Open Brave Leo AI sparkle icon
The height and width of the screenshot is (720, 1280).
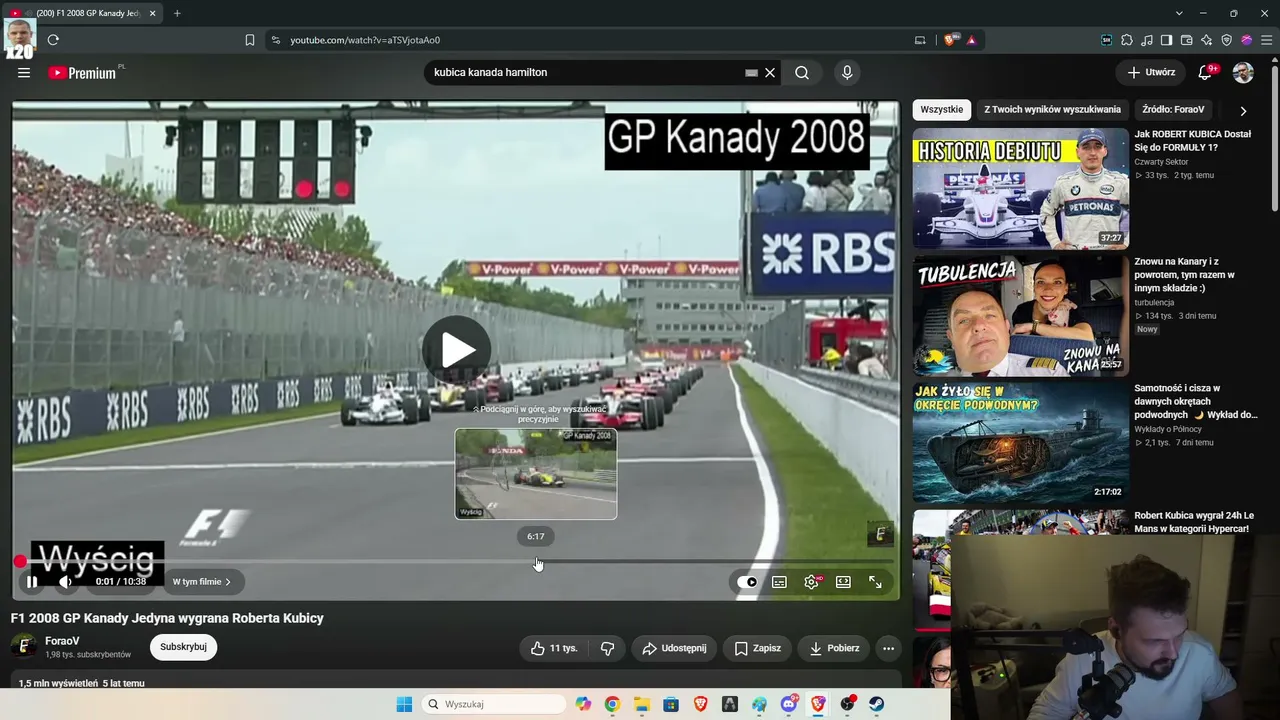[x=1207, y=40]
